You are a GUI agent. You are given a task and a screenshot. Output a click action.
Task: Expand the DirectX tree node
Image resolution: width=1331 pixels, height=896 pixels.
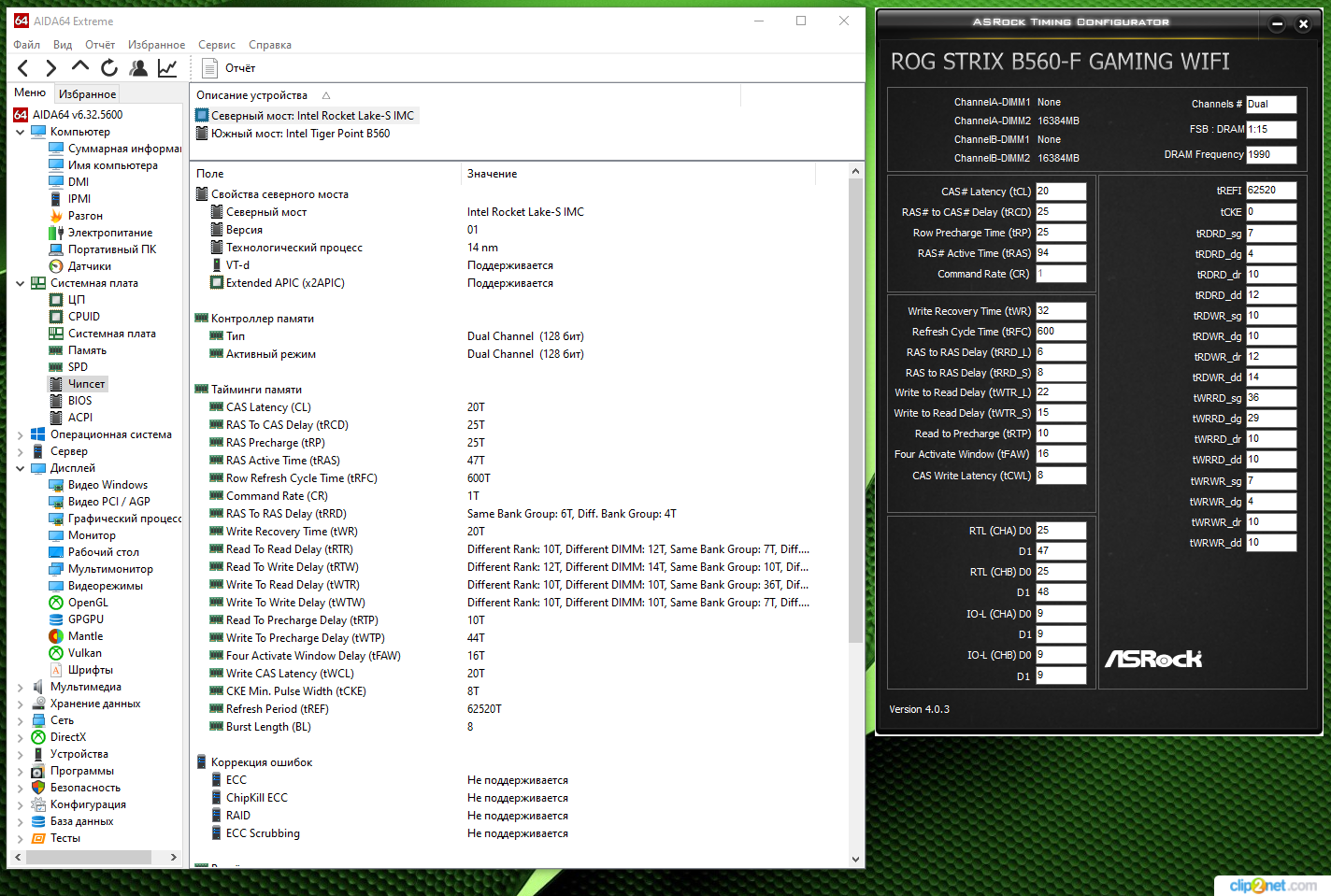[21, 737]
